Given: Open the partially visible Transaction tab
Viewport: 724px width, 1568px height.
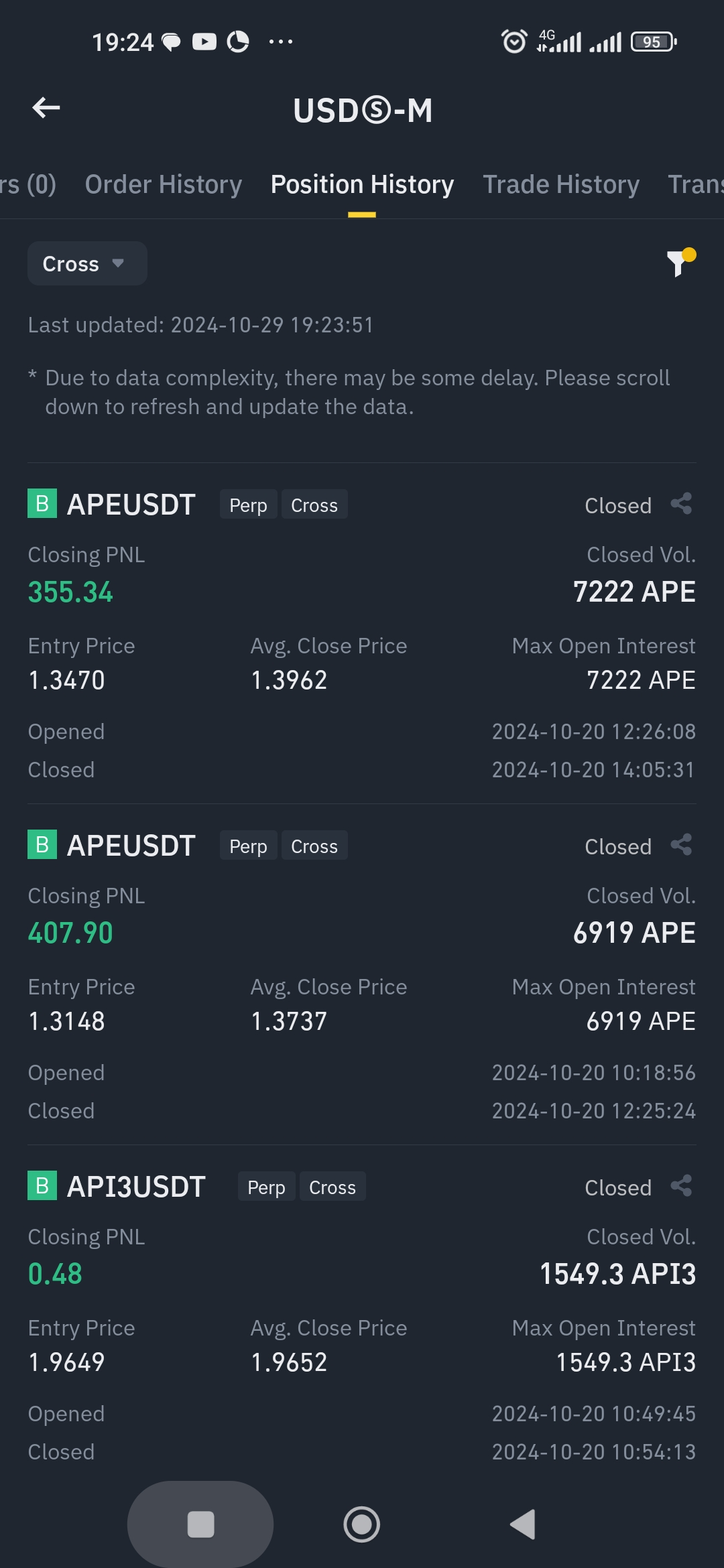Looking at the screenshot, I should tap(697, 184).
